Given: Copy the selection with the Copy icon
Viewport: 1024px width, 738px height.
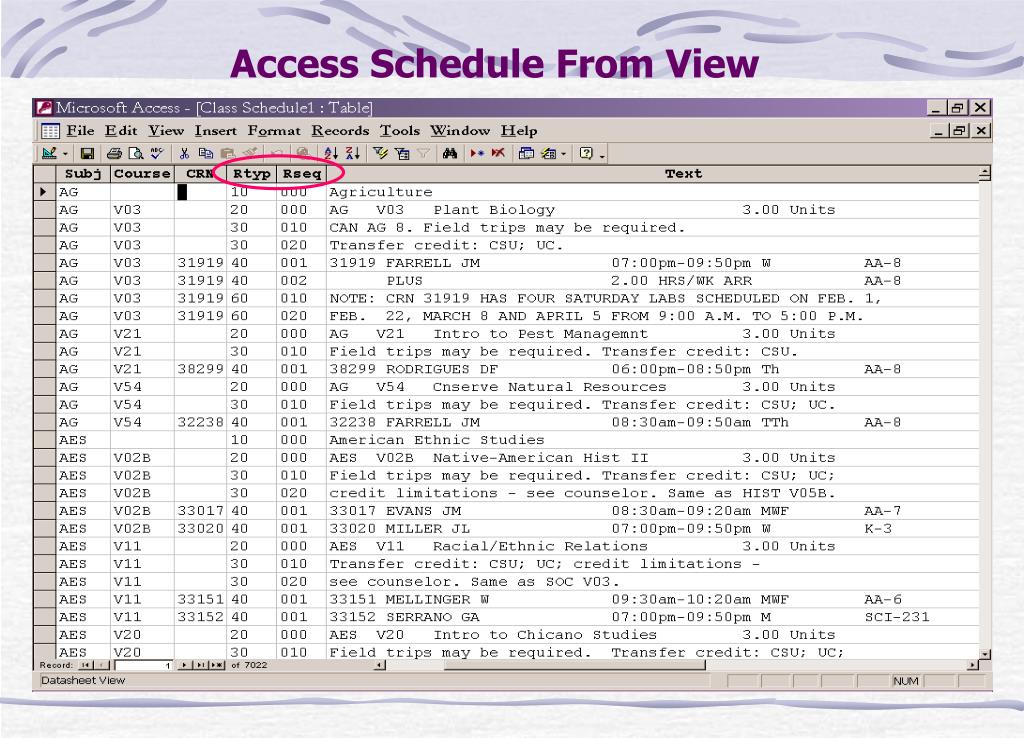Looking at the screenshot, I should coord(206,153).
